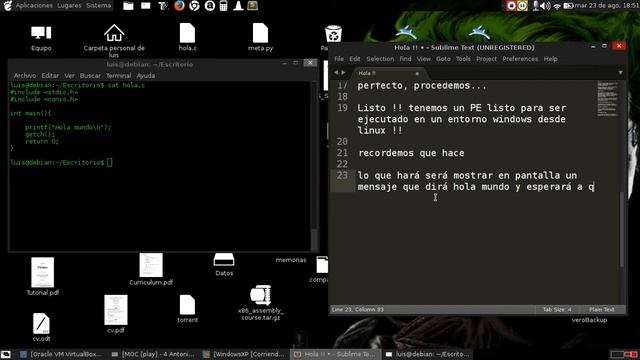Select the hola.c file on desktop
This screenshot has width=640, height=360.
[187, 37]
